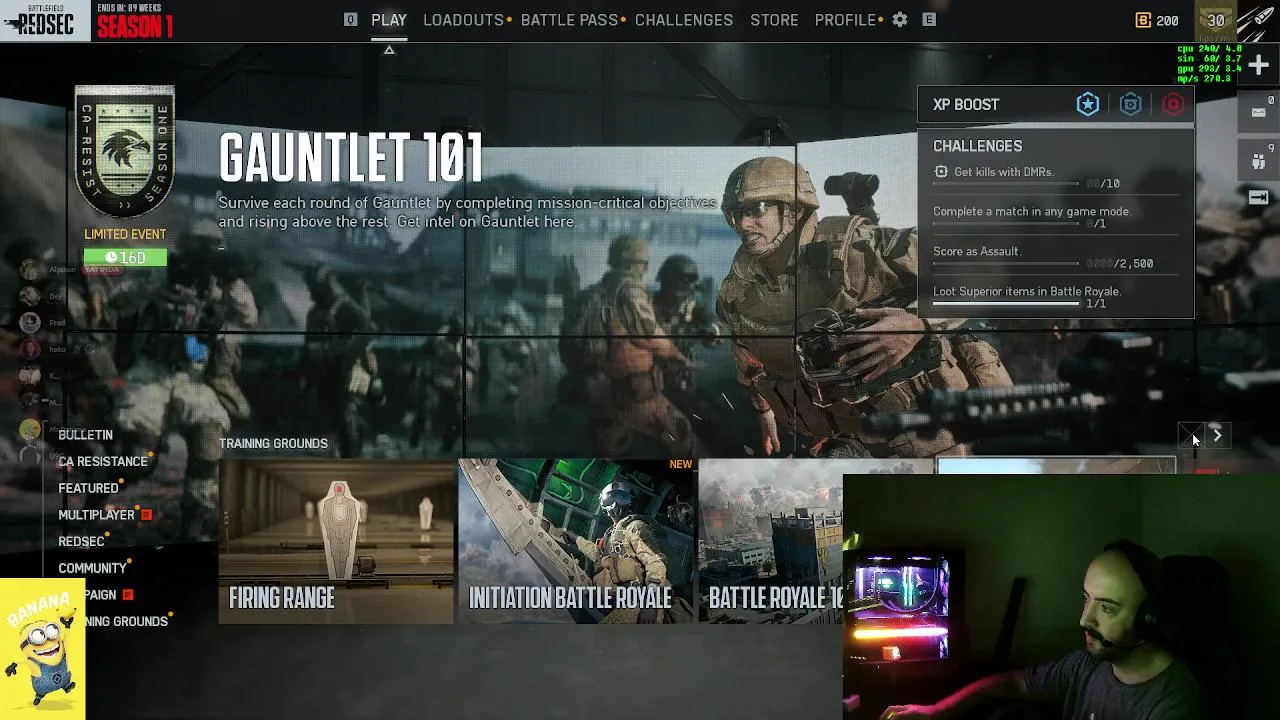Viewport: 1280px width, 720px height.
Task: Click the collapse panel arrow icon on right
Action: point(1259,198)
